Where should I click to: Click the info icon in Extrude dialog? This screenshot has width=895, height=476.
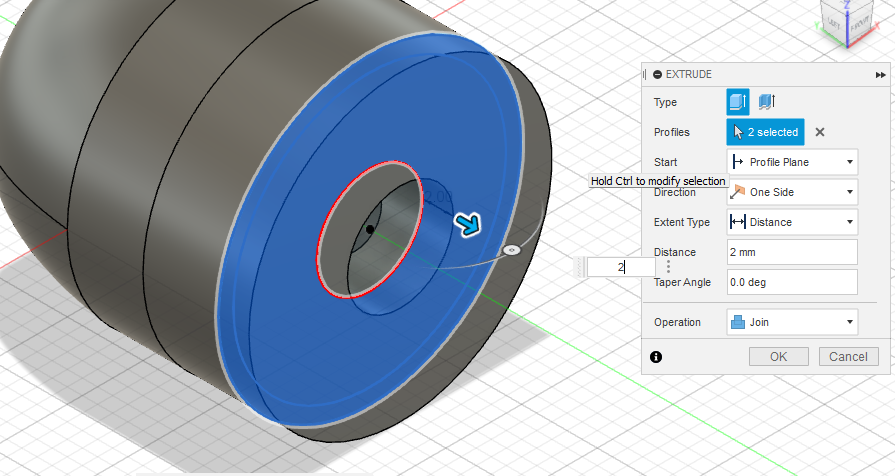click(656, 357)
